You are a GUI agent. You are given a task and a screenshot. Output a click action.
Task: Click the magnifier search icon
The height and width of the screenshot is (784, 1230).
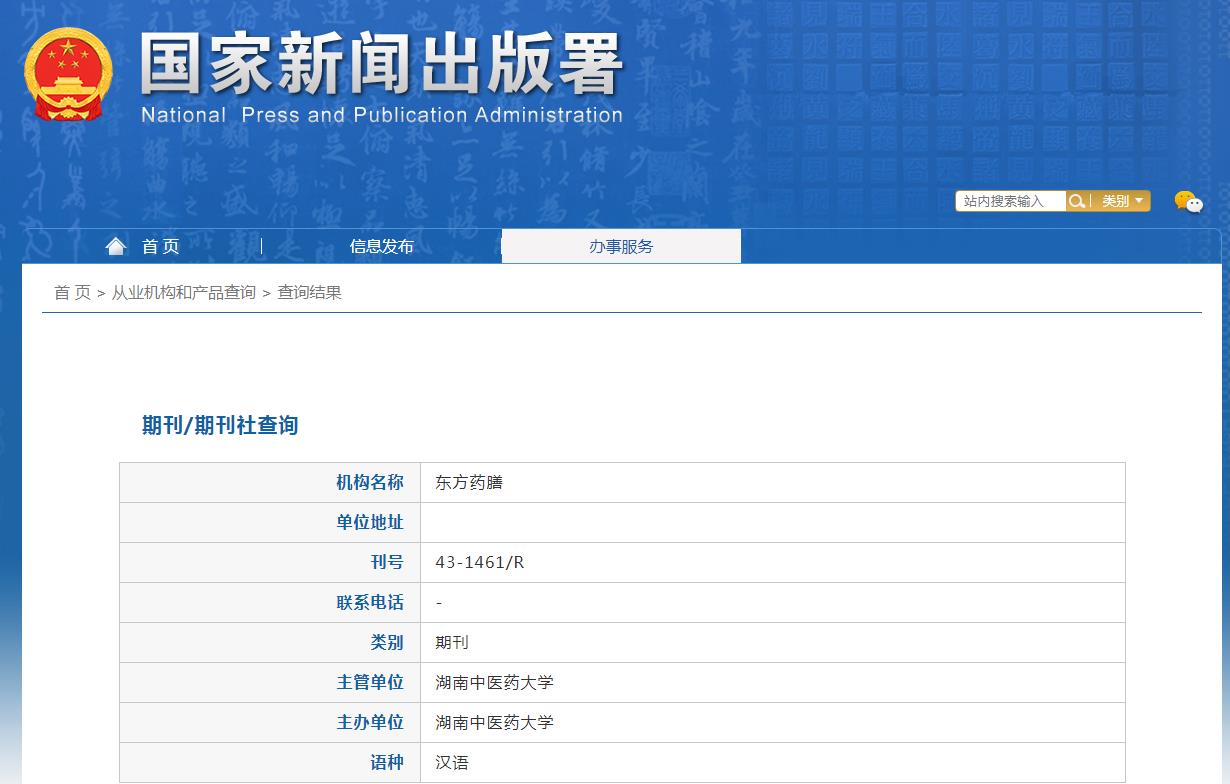(x=1077, y=201)
